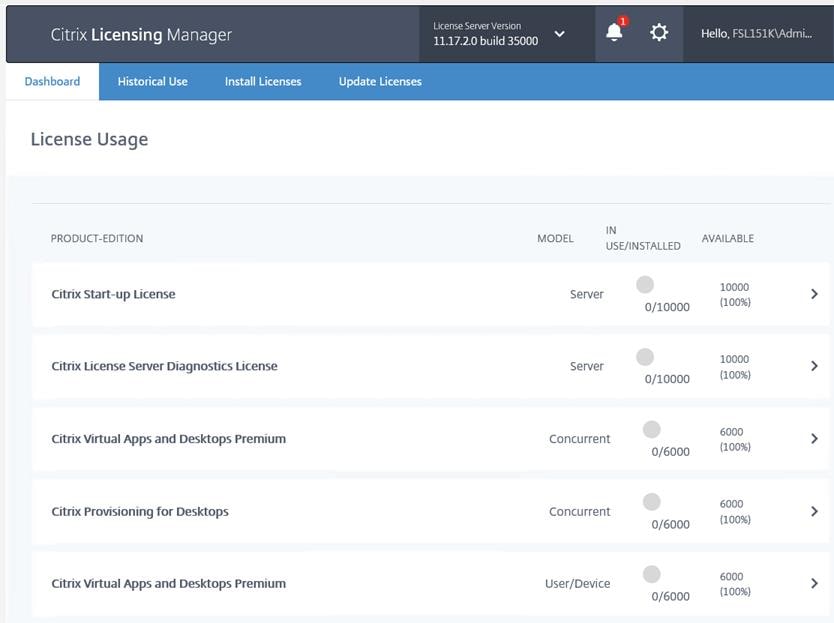
Task: Click usage circle for User/Device Virtual Apps Premium
Action: tap(651, 574)
